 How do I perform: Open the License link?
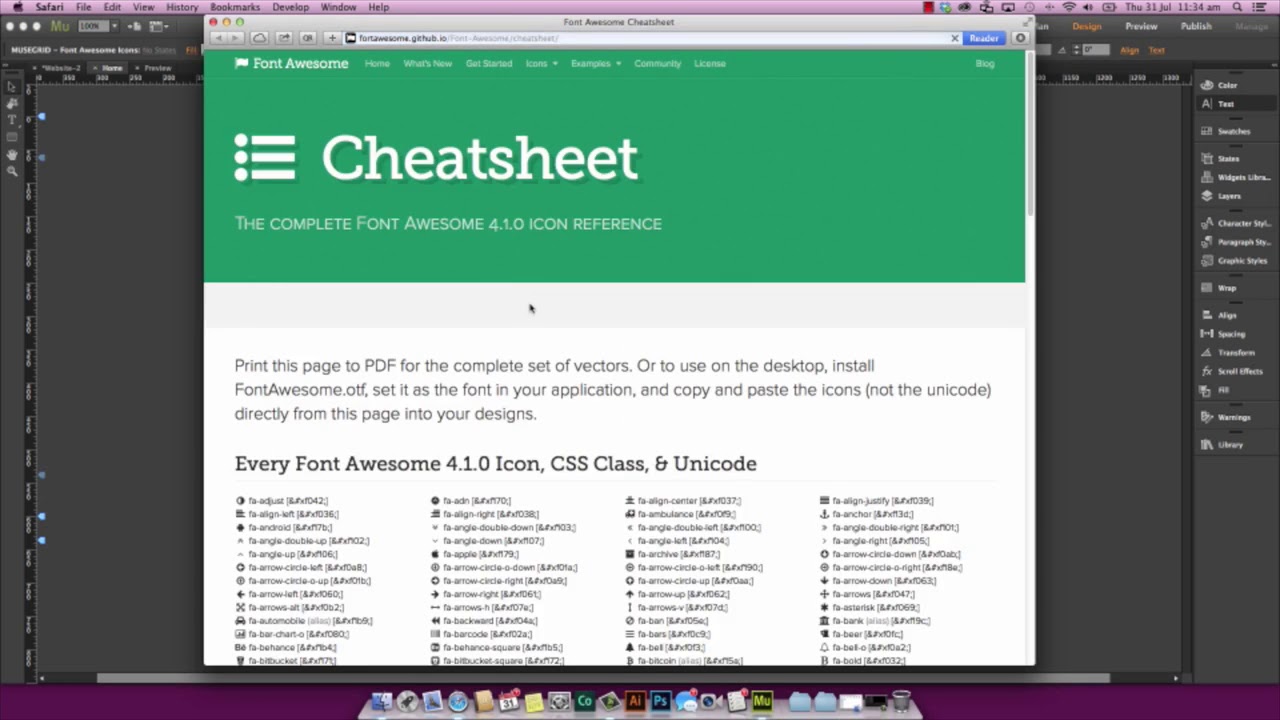(710, 63)
